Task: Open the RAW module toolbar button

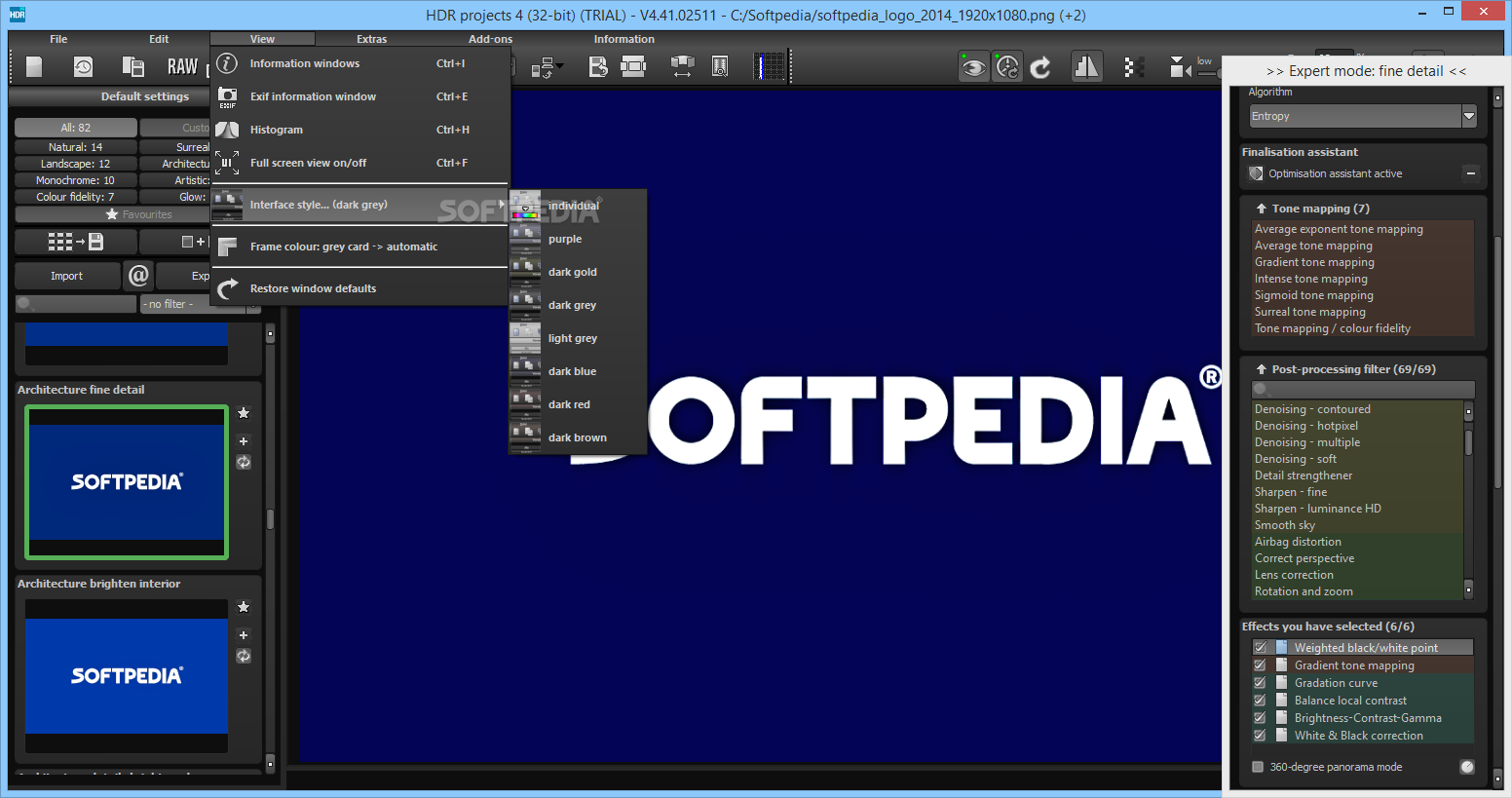Action: coord(182,66)
